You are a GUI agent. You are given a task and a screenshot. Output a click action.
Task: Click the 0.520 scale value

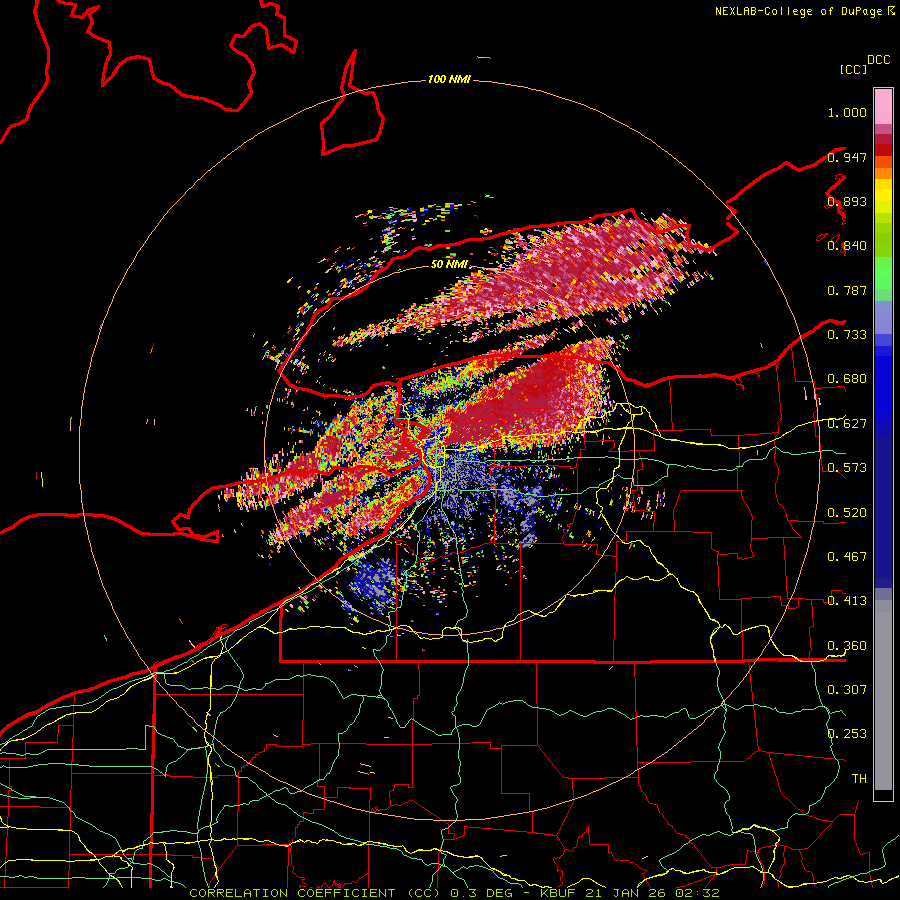(847, 513)
